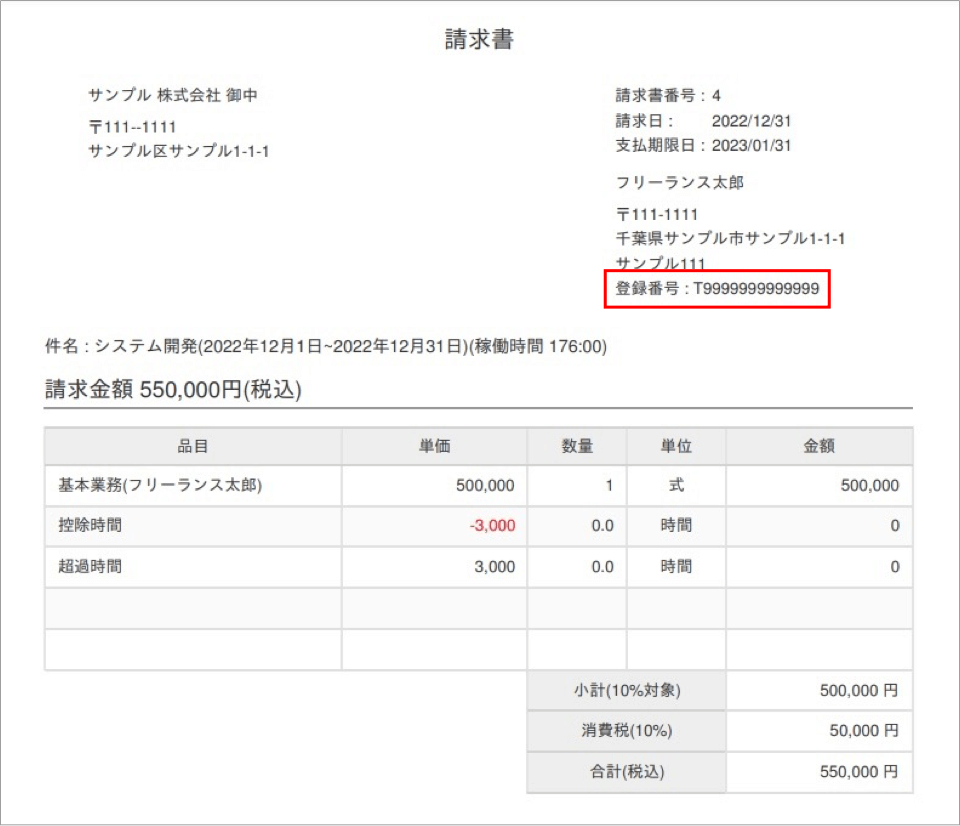Click the 請求書番号 field

point(668,96)
